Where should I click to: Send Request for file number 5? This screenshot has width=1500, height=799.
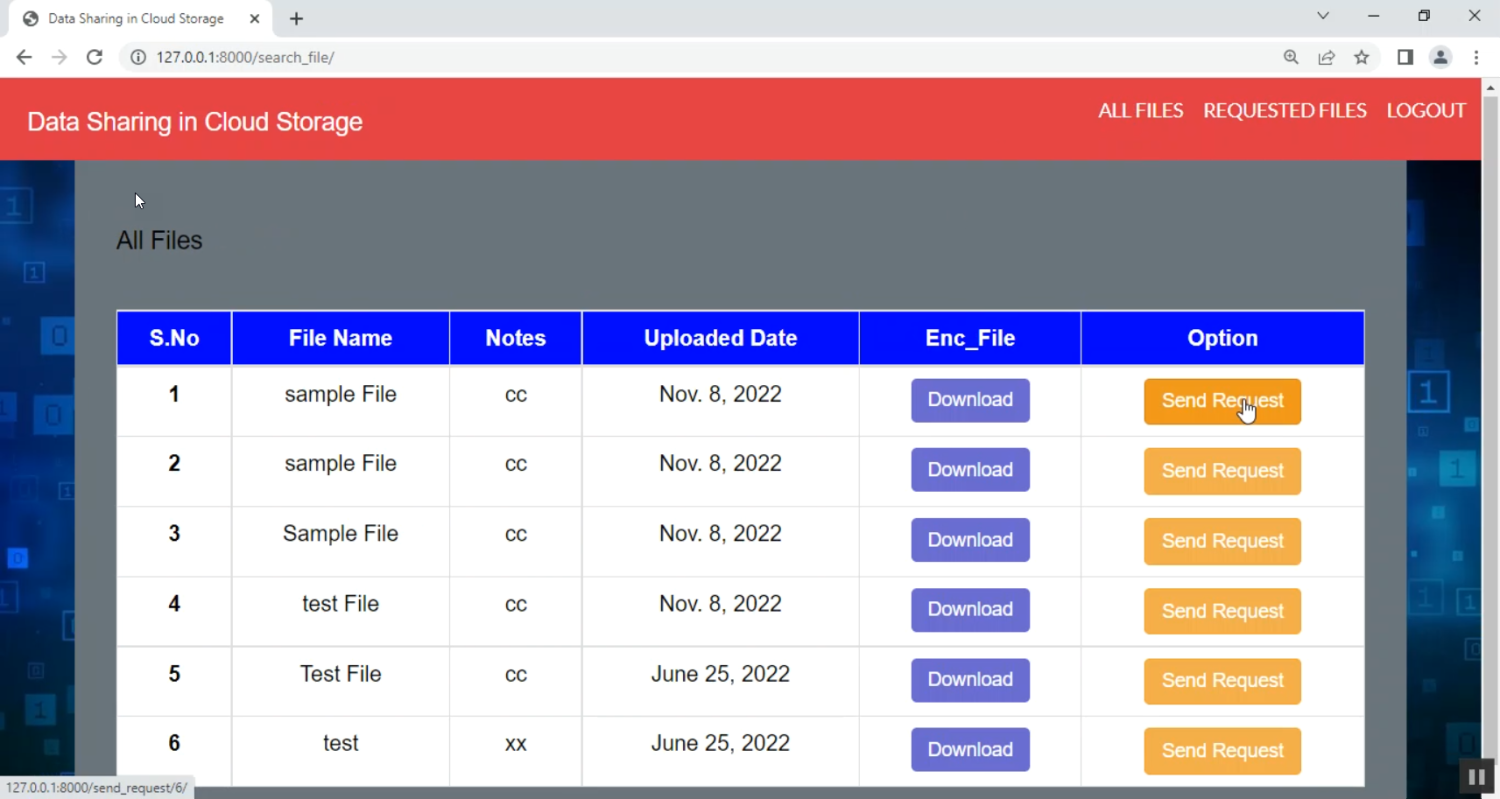coord(1222,681)
